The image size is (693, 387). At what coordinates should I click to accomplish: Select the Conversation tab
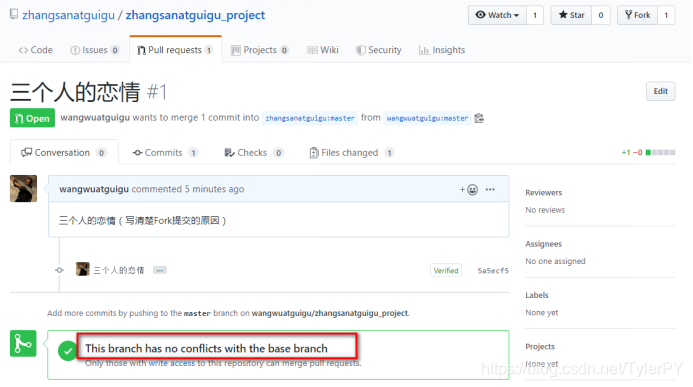pos(64,152)
